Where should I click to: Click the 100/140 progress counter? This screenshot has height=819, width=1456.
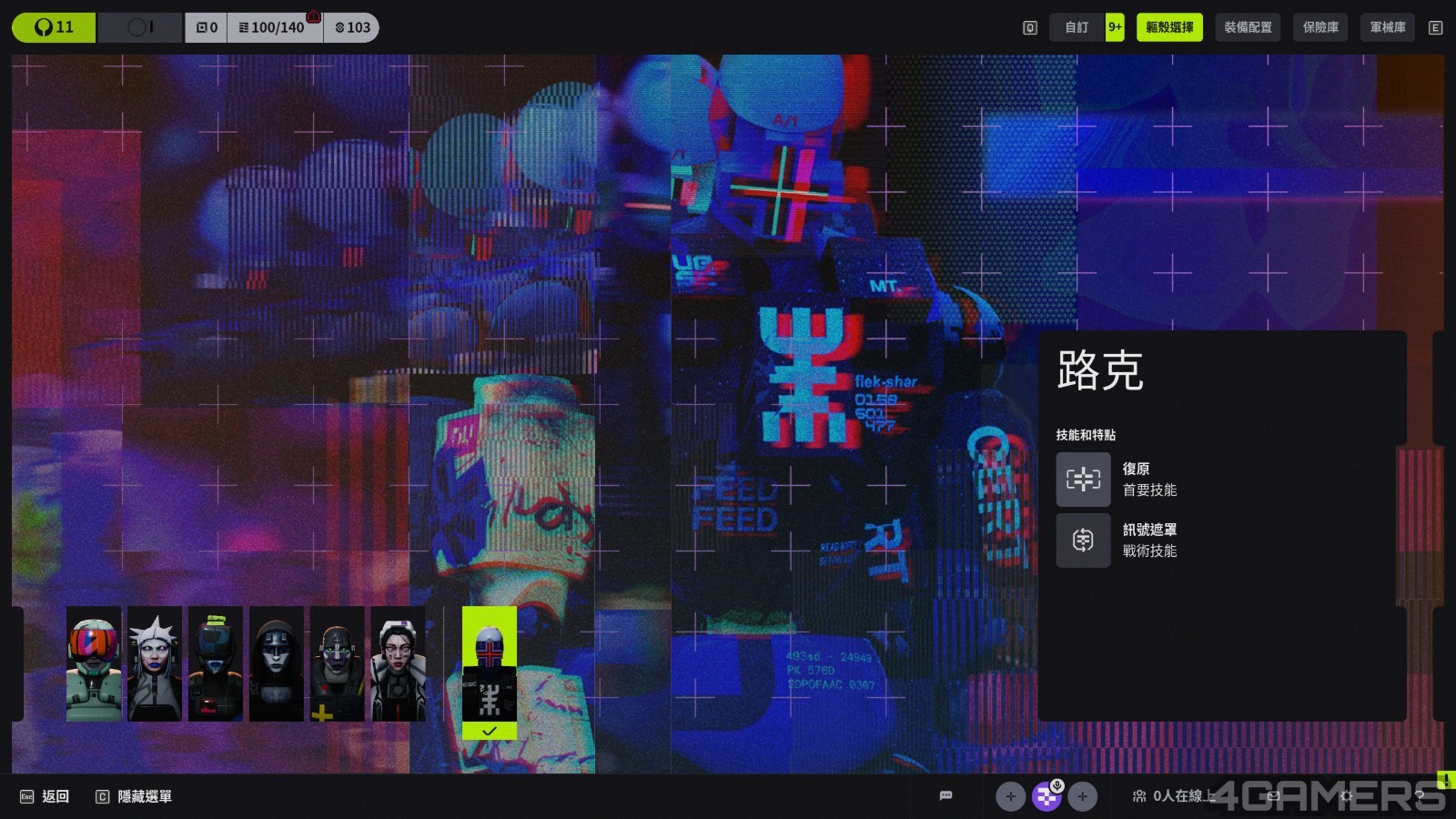(273, 26)
